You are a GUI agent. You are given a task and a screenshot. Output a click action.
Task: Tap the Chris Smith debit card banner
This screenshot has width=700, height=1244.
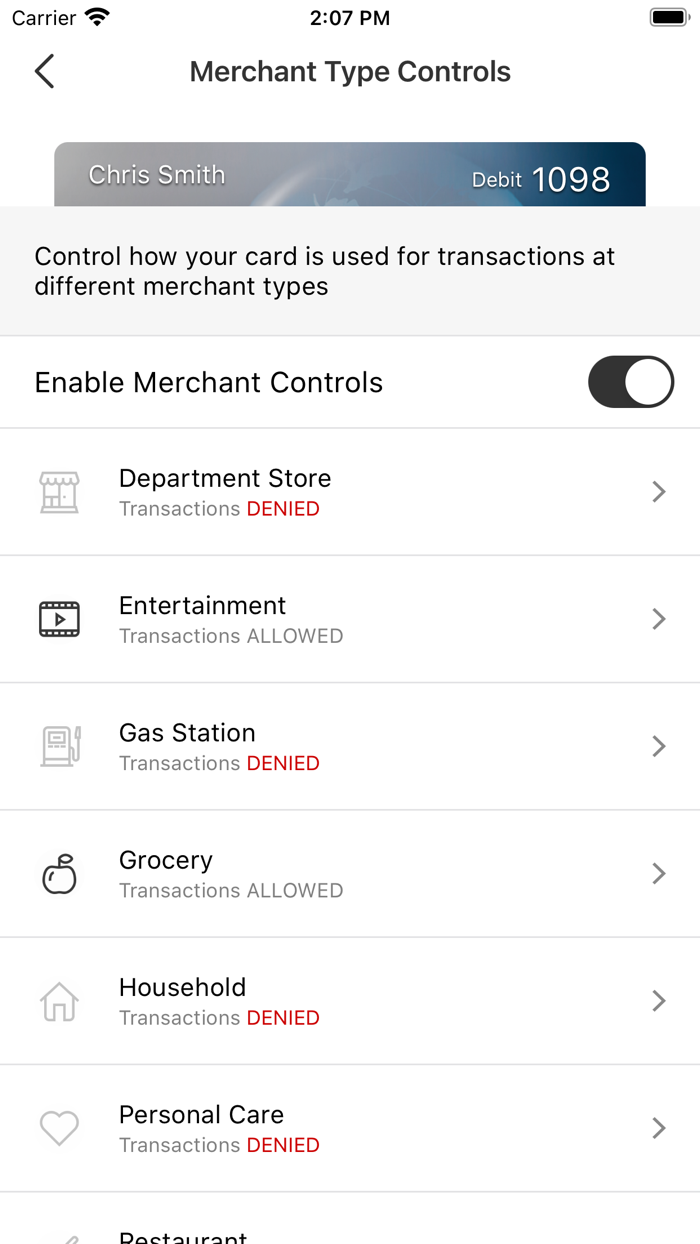point(350,174)
